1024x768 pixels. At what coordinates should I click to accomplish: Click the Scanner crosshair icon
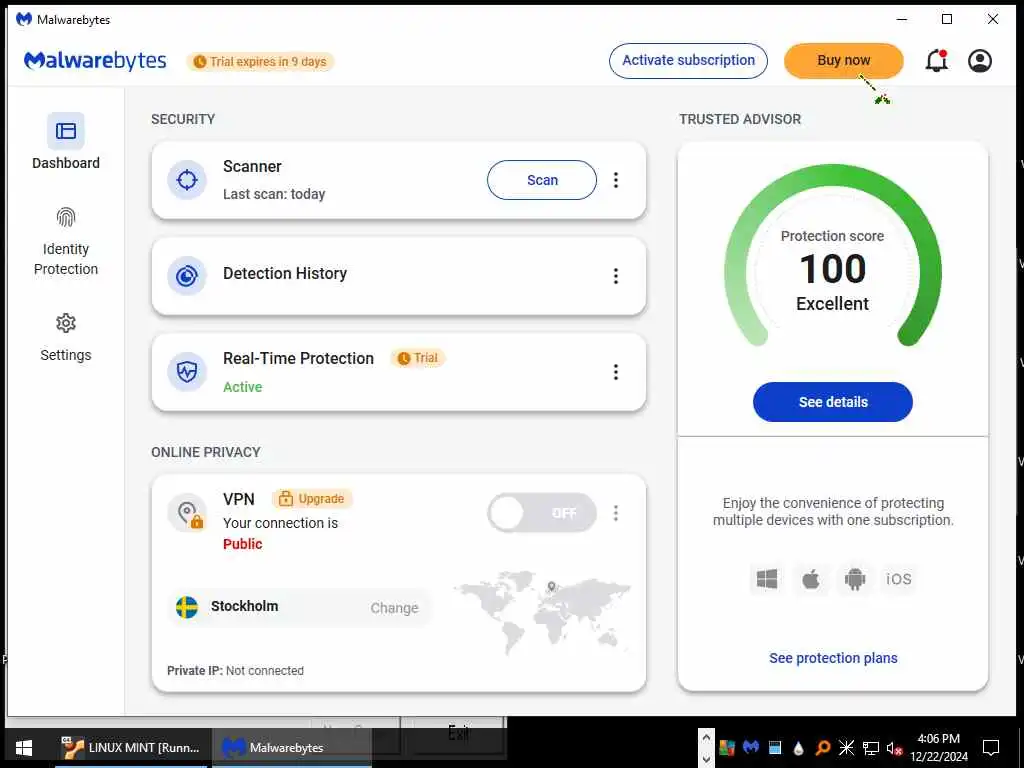click(x=187, y=180)
